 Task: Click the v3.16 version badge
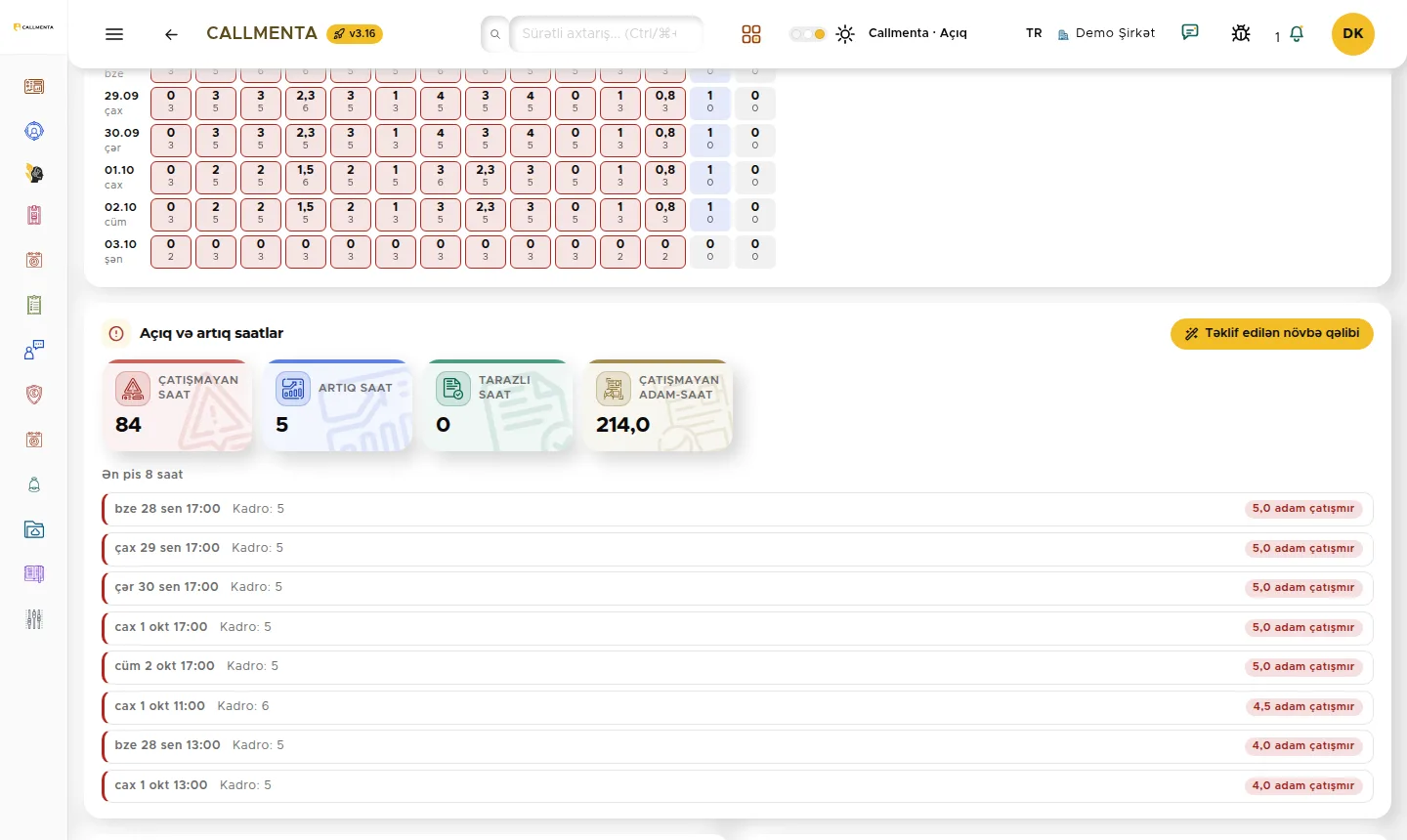355,33
